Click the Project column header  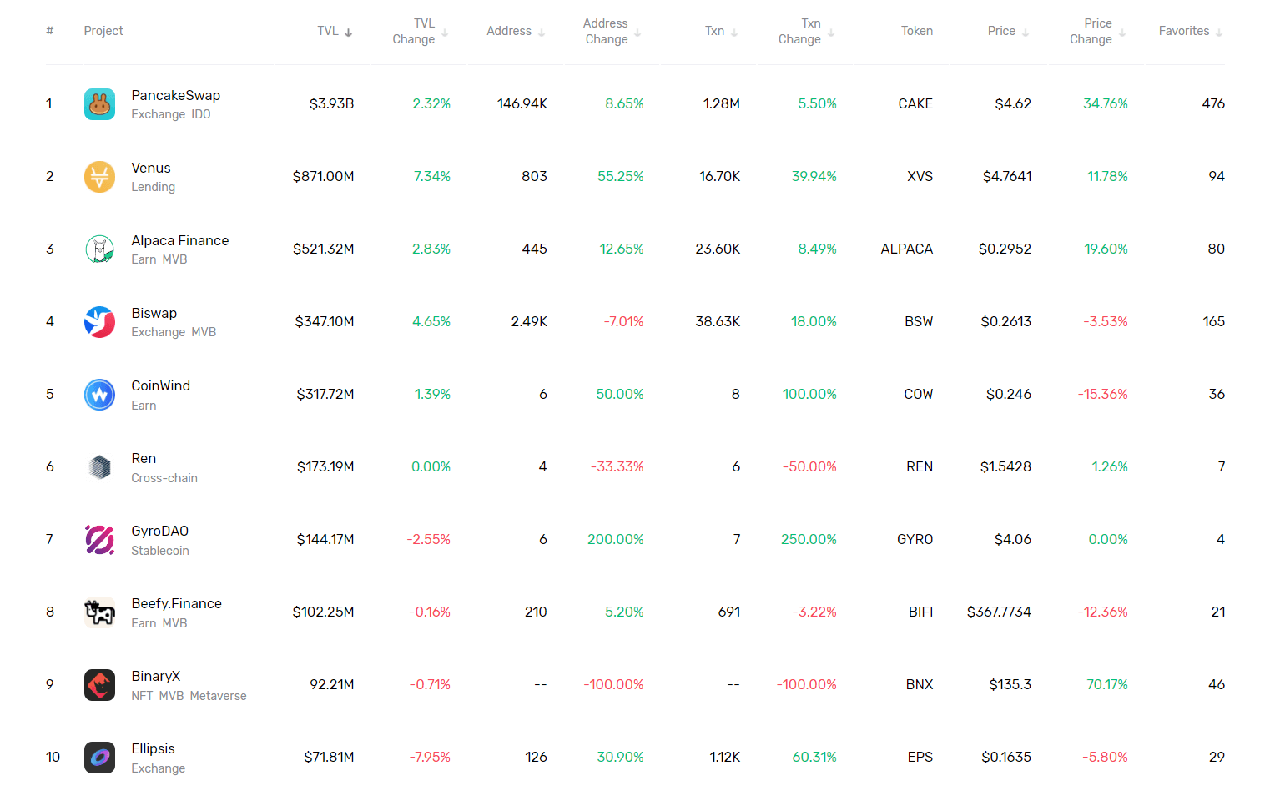click(104, 31)
